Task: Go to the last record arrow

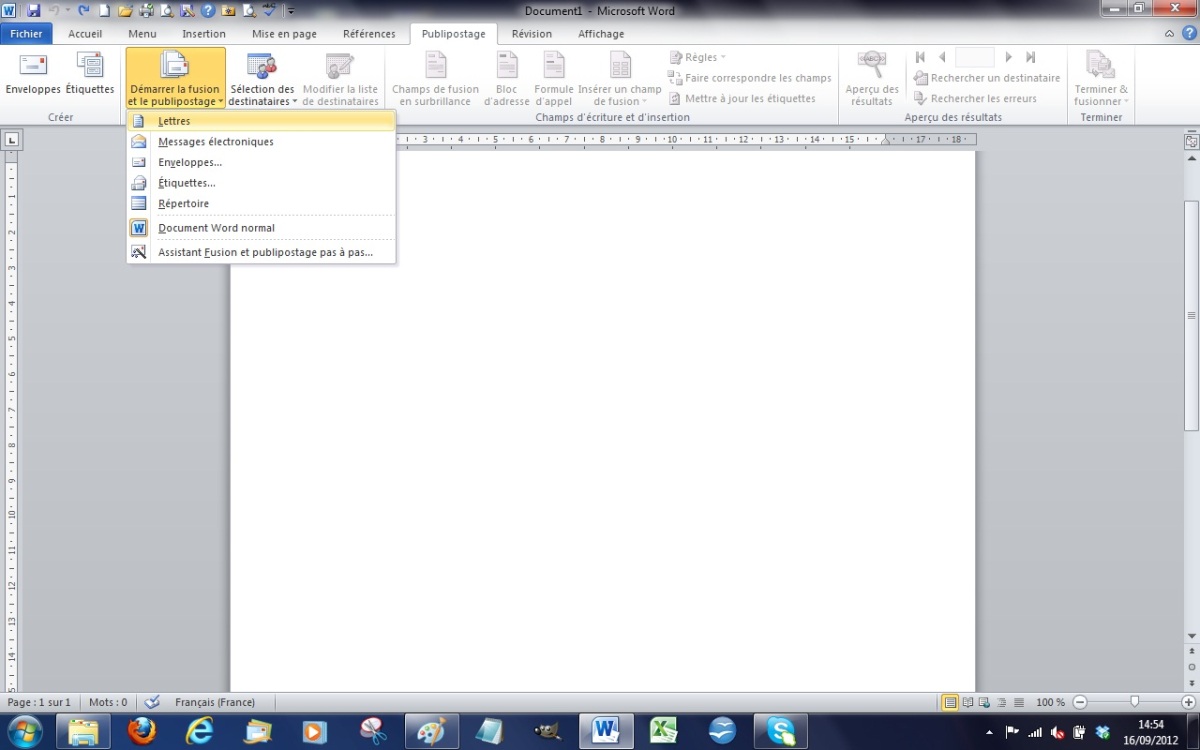Action: point(1031,57)
